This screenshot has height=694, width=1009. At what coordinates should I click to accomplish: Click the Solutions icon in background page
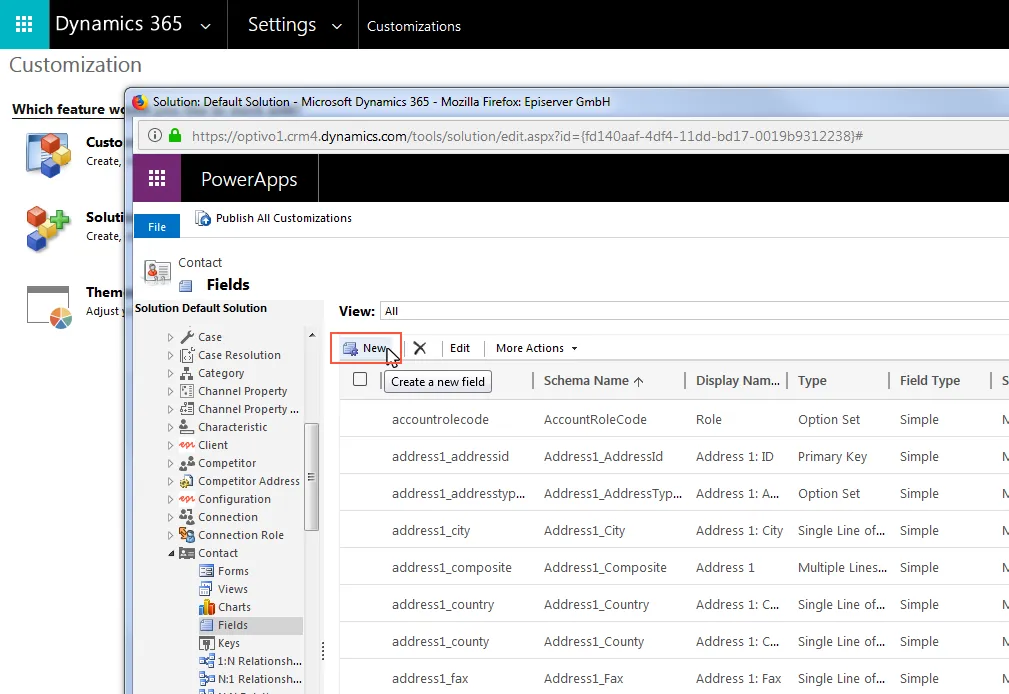point(48,229)
